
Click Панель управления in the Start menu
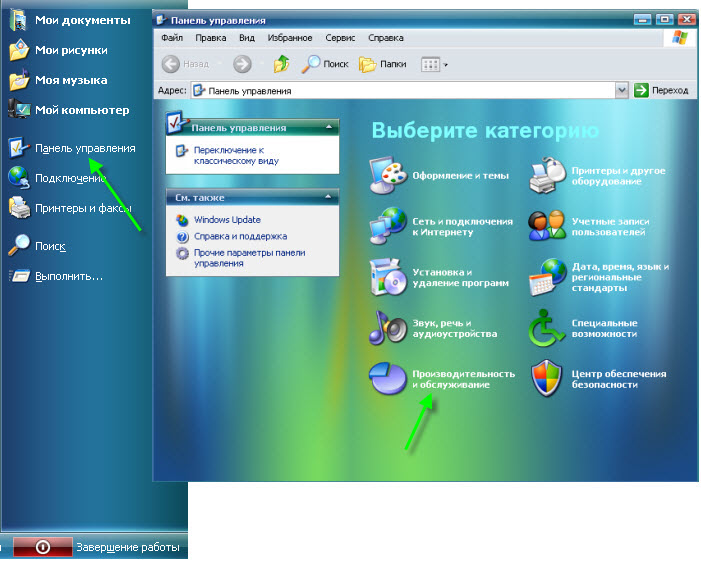72,148
